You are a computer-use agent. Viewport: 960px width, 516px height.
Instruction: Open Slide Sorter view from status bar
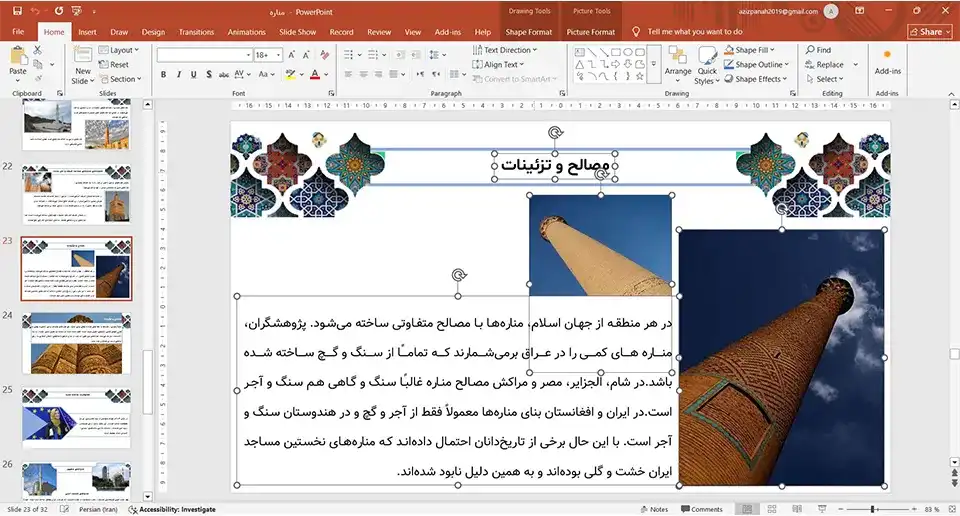[x=772, y=509]
